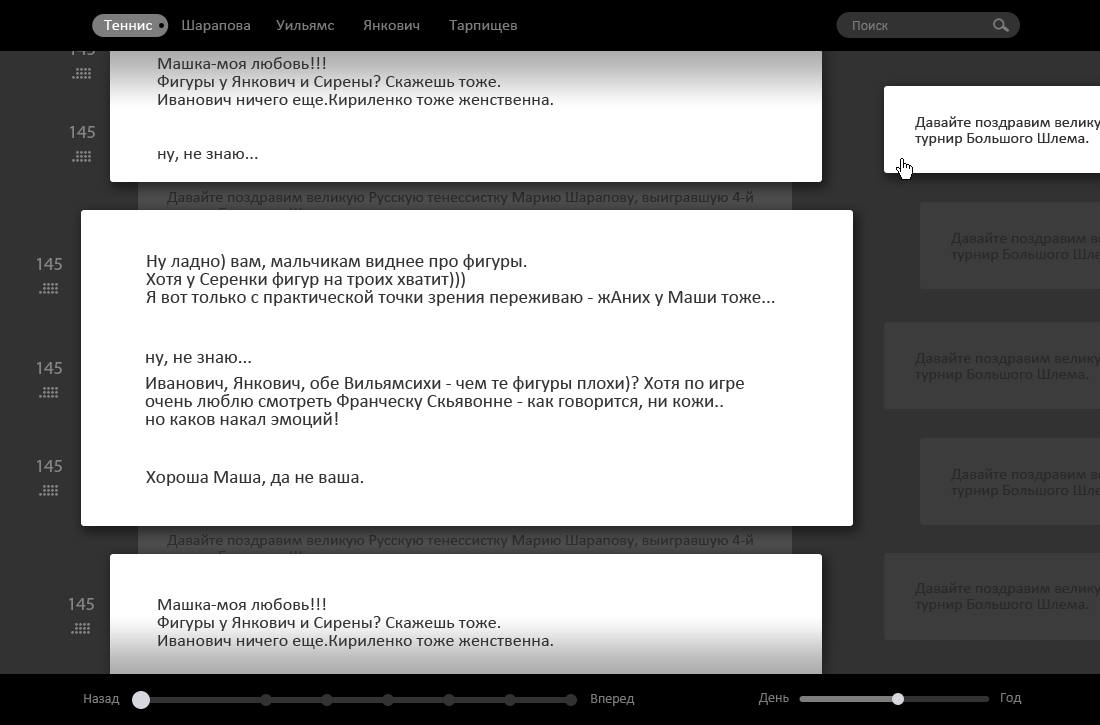Click 'Иванович ничего еще.Кириленко' in bottom card
Image resolution: width=1100 pixels, height=725 pixels.
355,641
